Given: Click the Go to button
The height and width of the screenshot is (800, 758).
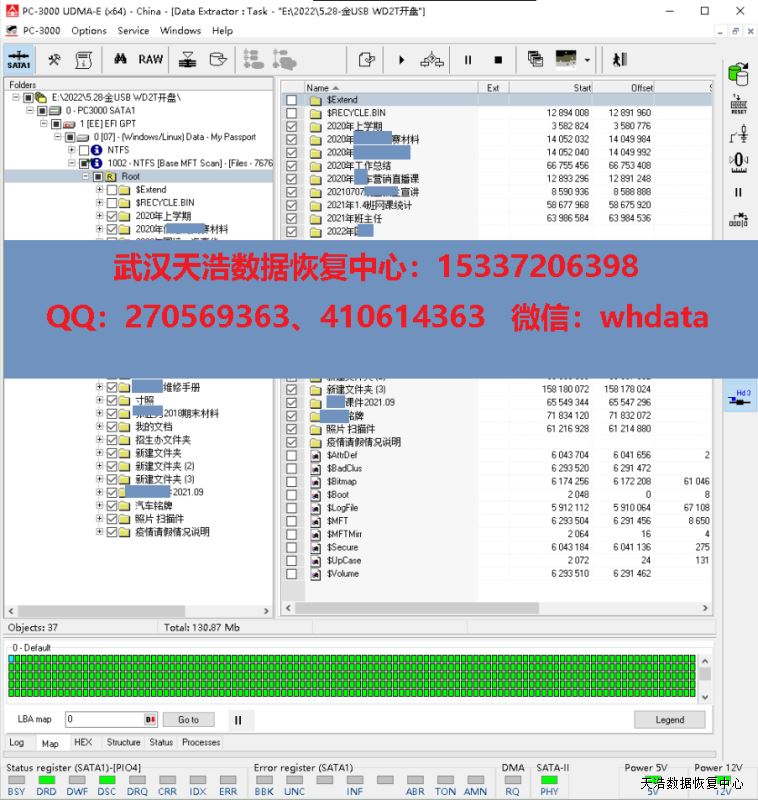Looking at the screenshot, I should tap(188, 719).
